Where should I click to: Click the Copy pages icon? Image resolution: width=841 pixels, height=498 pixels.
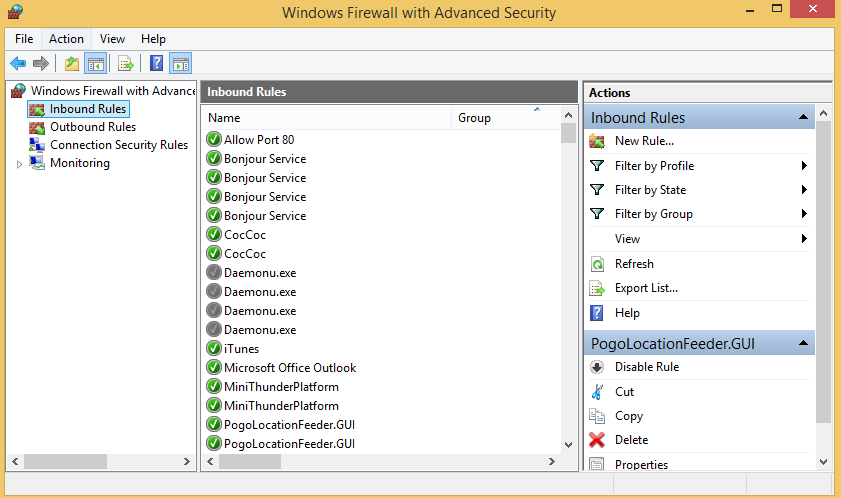click(x=597, y=416)
